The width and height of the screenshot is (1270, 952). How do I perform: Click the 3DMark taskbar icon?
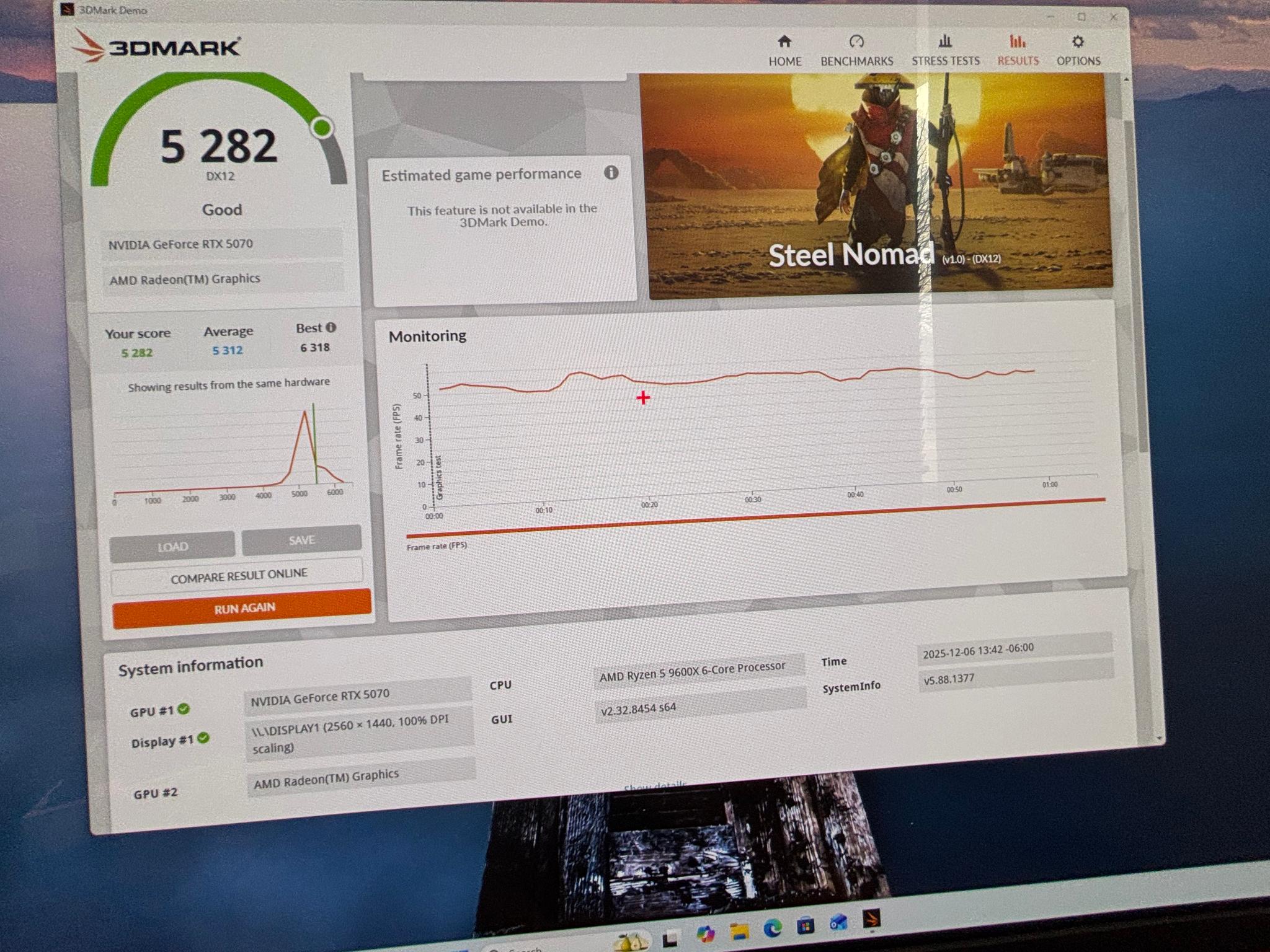coord(871,919)
